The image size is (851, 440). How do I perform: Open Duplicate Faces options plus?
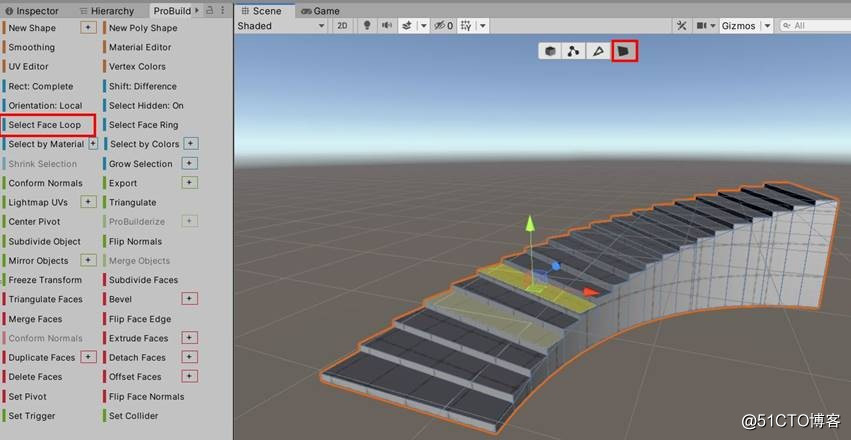(88, 357)
